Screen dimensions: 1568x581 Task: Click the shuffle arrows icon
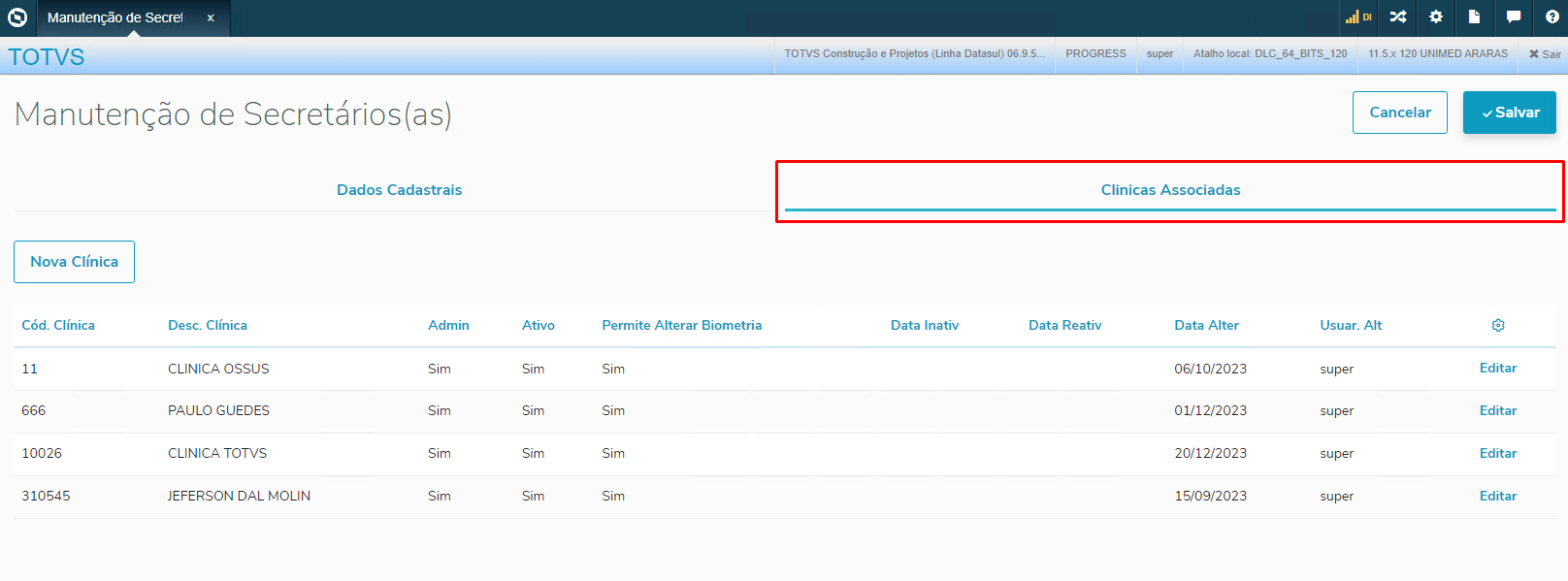point(1398,16)
